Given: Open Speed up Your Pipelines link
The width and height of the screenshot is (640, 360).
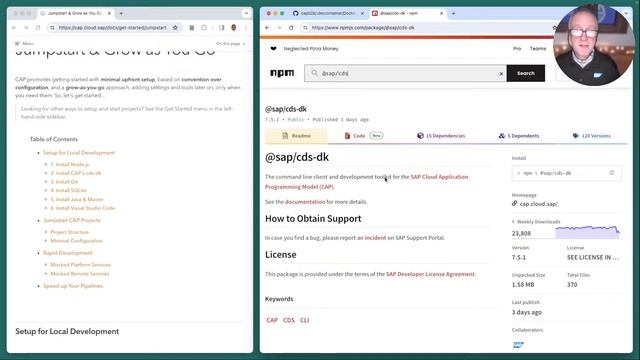Looking at the screenshot, I should [x=73, y=286].
